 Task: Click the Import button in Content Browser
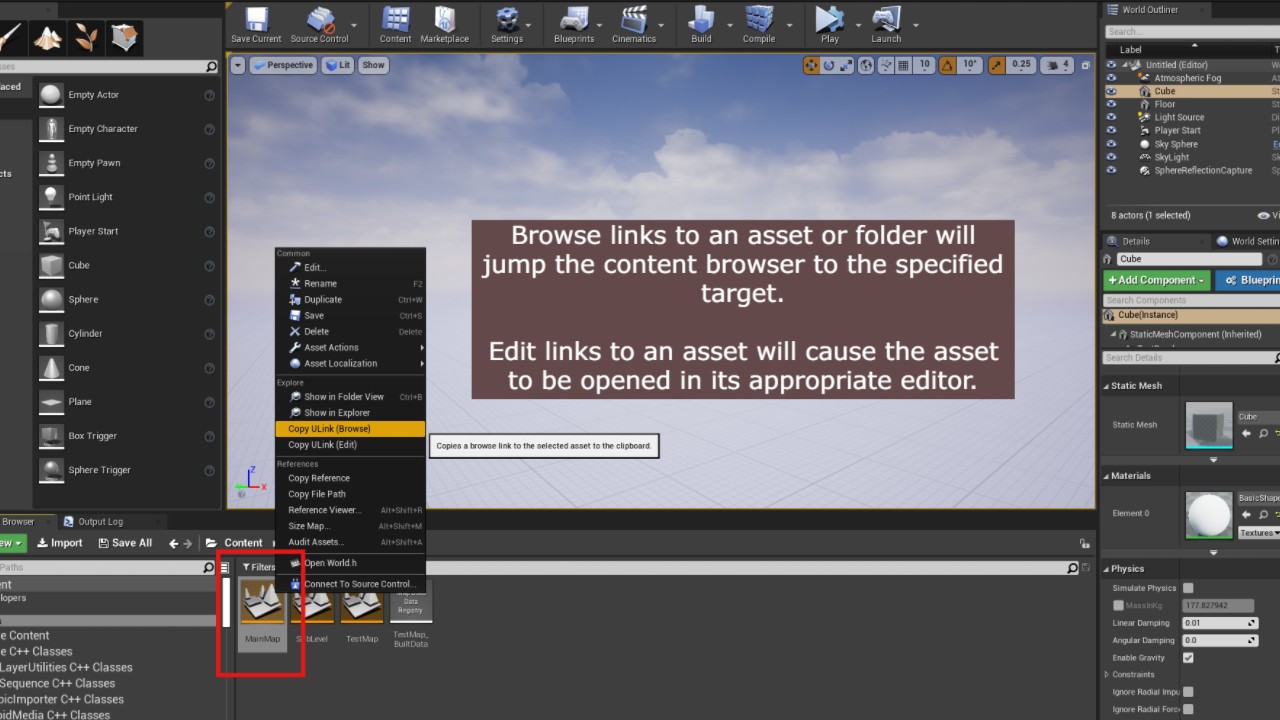60,543
